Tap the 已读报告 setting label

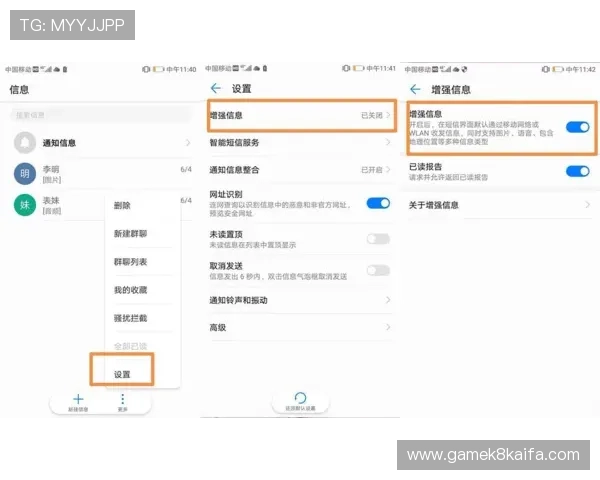[425, 167]
